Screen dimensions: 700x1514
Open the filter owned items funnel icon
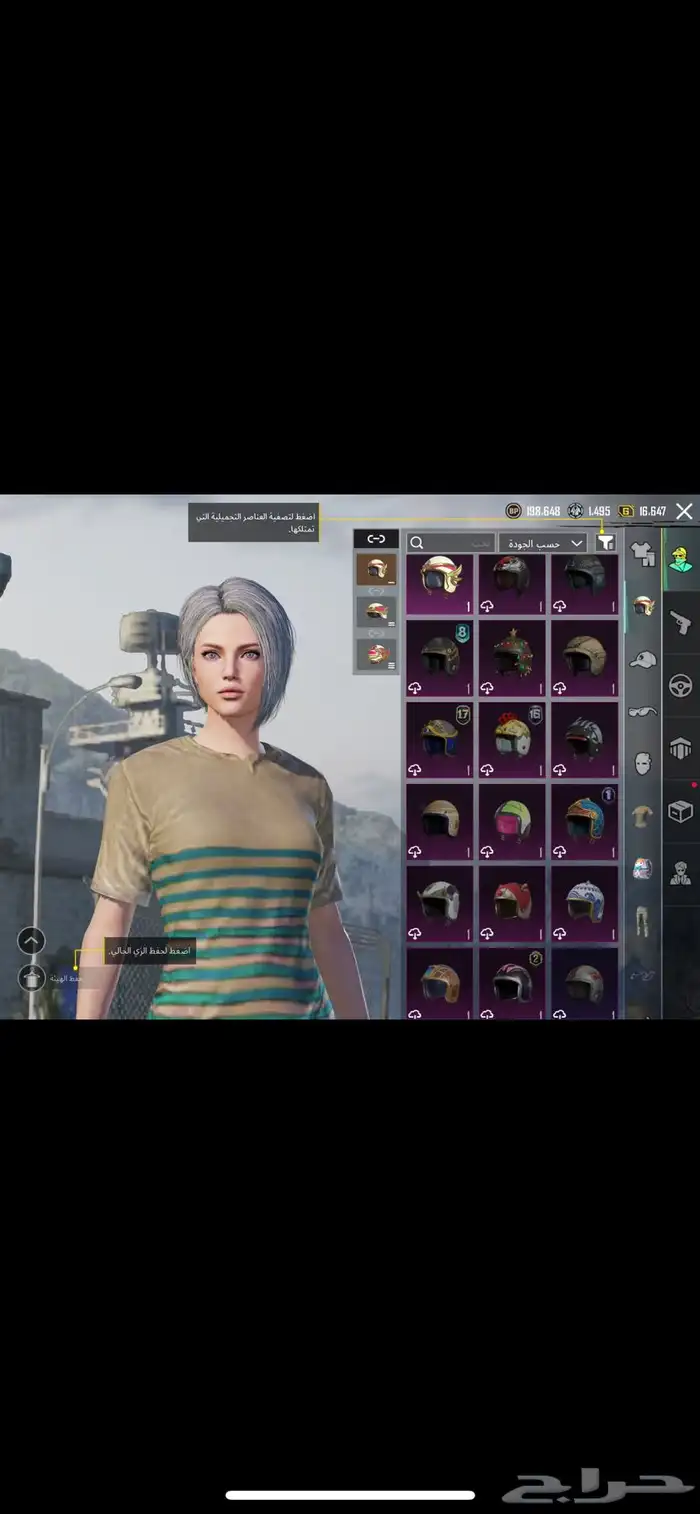coord(605,543)
